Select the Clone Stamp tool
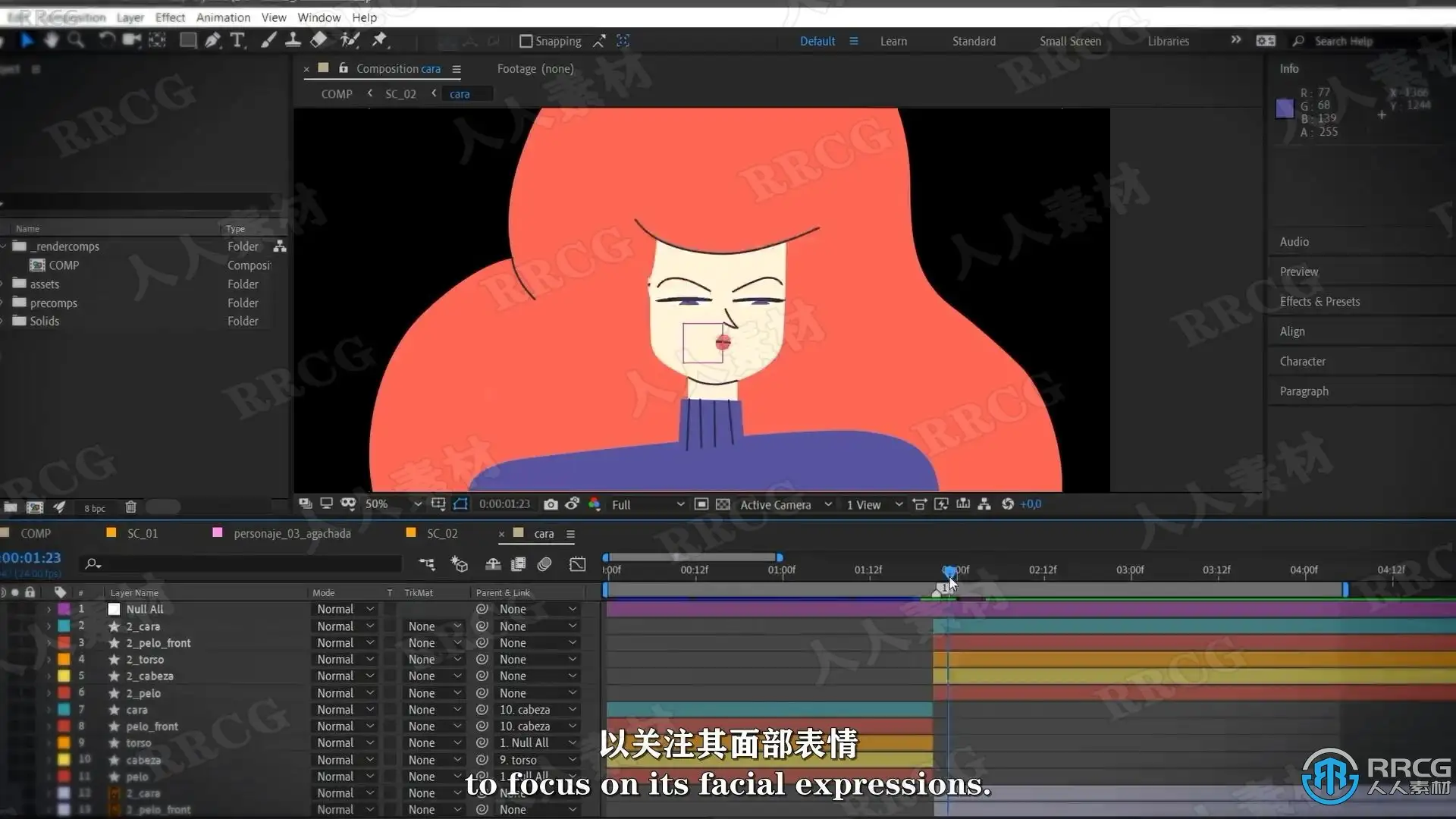Viewport: 1456px width, 819px height. [293, 40]
